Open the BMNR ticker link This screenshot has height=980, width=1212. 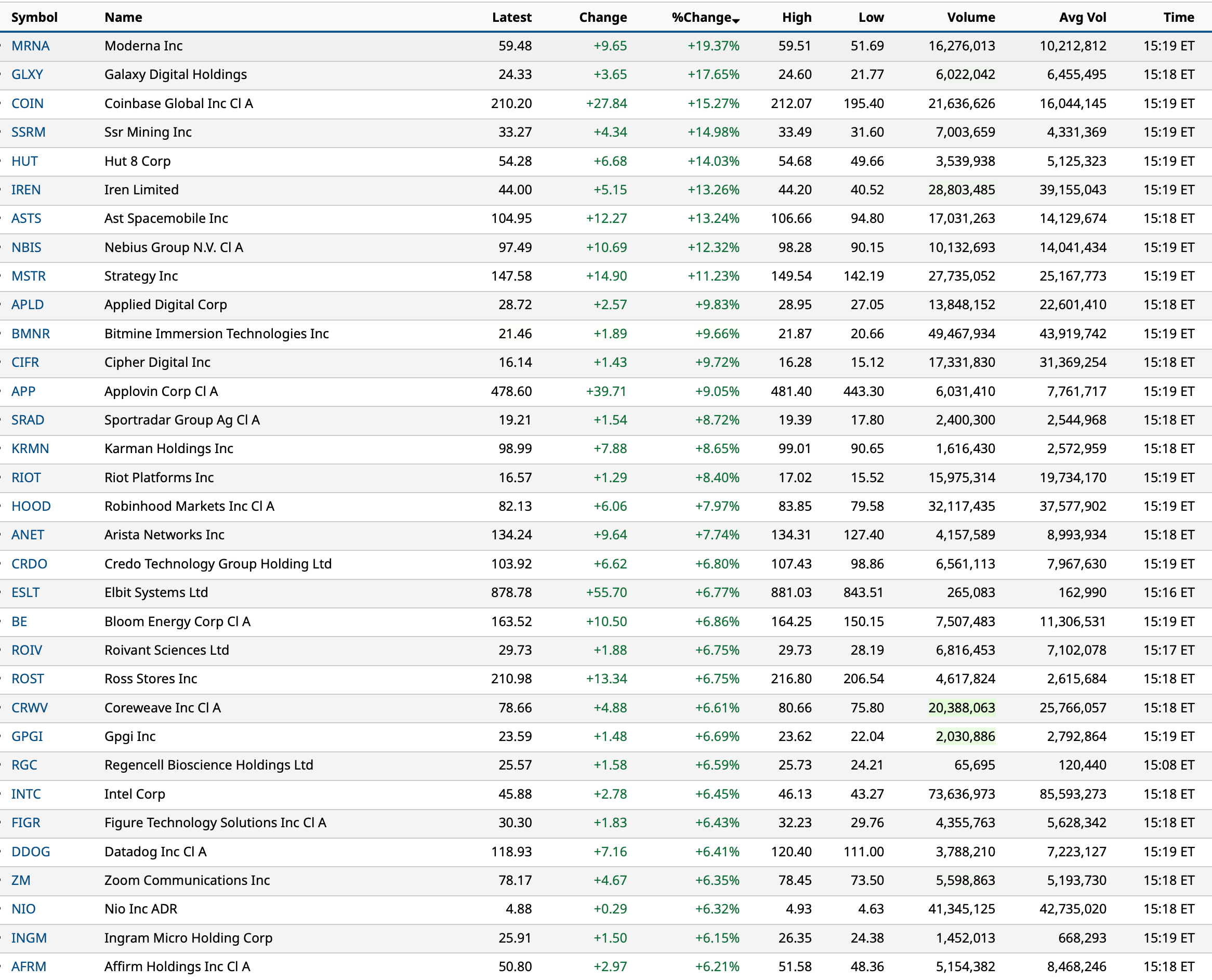click(31, 334)
